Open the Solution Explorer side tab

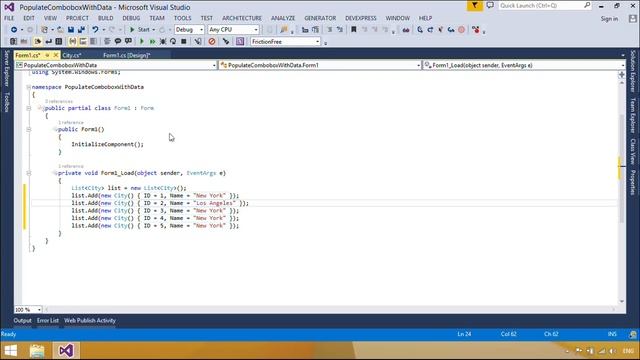point(633,71)
